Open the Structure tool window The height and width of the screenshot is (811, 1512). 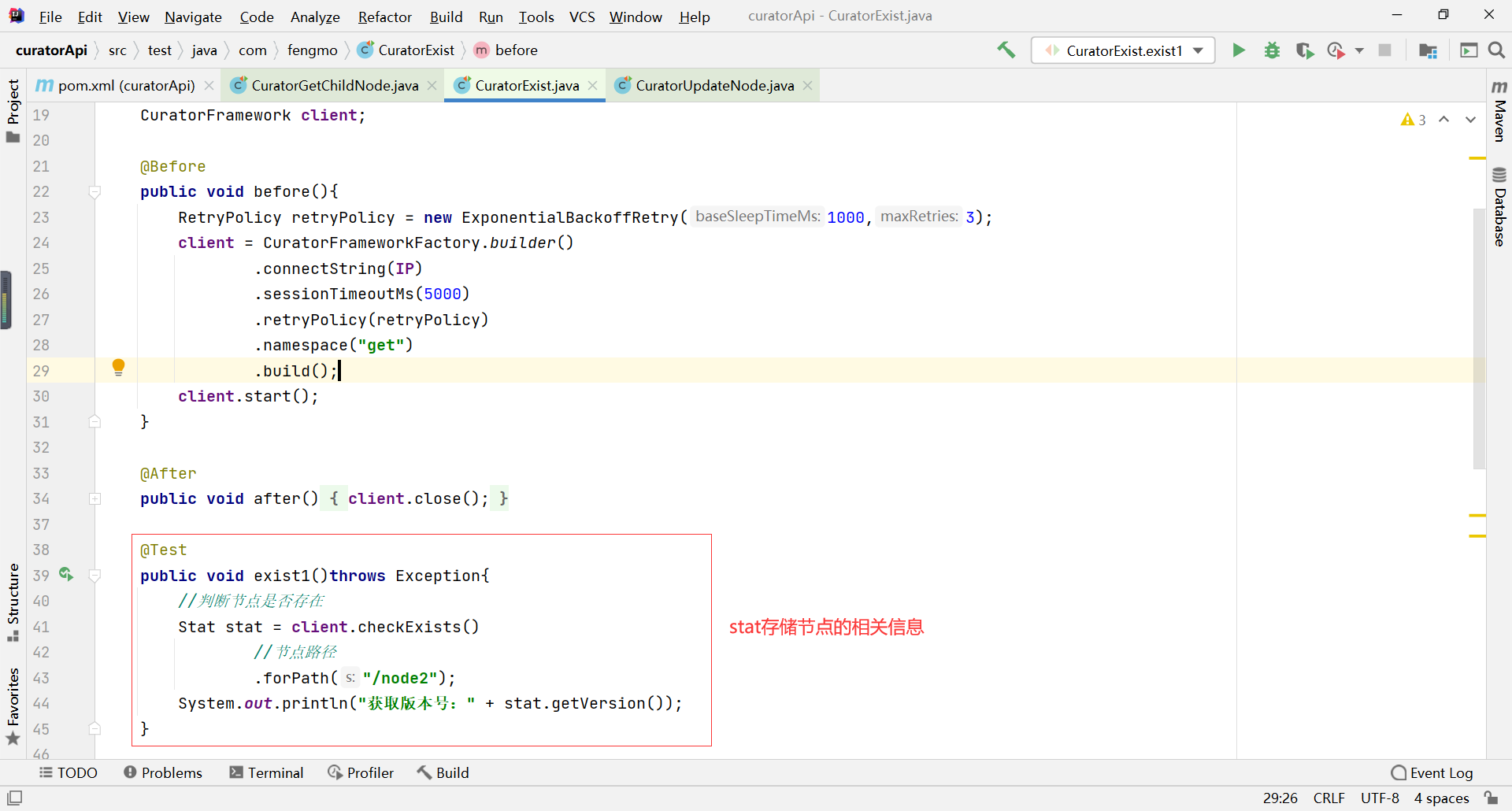pyautogui.click(x=13, y=603)
